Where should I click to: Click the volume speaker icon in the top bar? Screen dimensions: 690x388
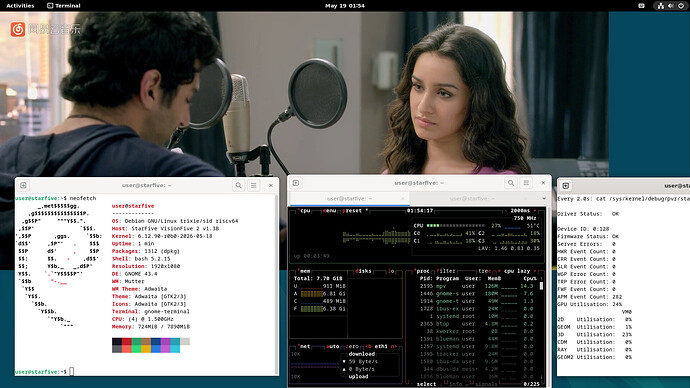click(x=671, y=6)
